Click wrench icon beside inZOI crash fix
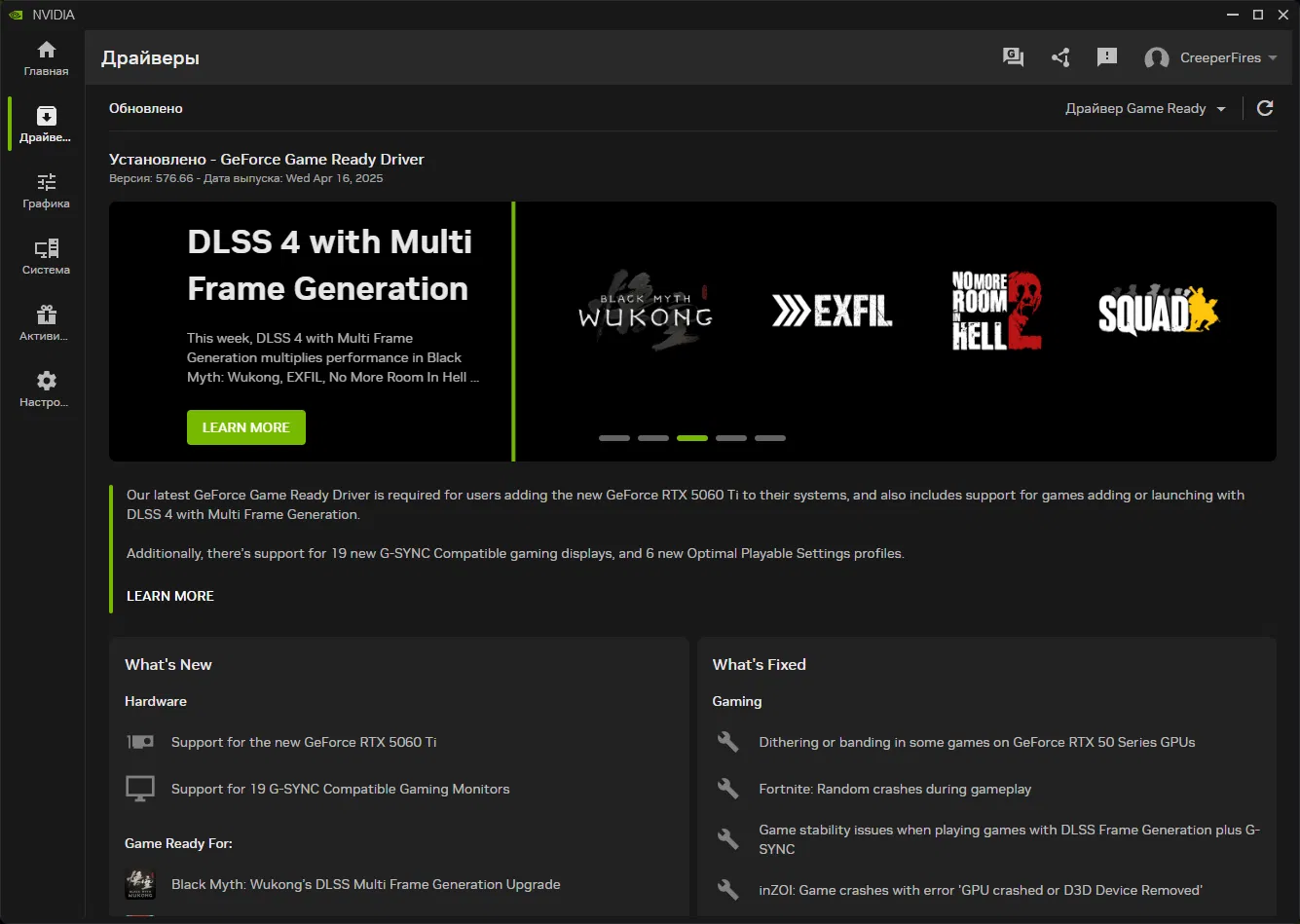This screenshot has height=924, width=1300. pos(728,890)
